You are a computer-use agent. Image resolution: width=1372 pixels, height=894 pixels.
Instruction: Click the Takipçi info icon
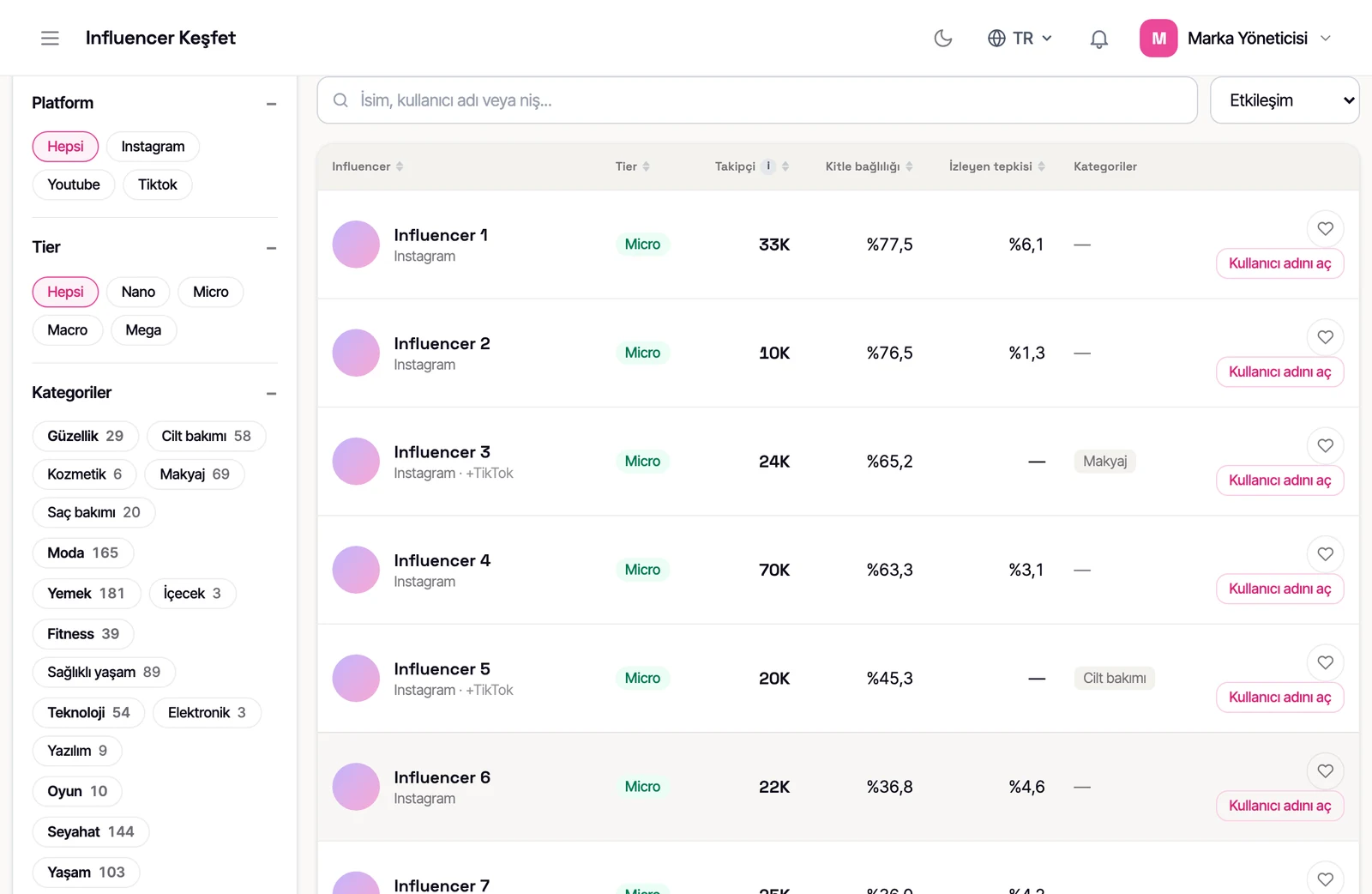(768, 166)
